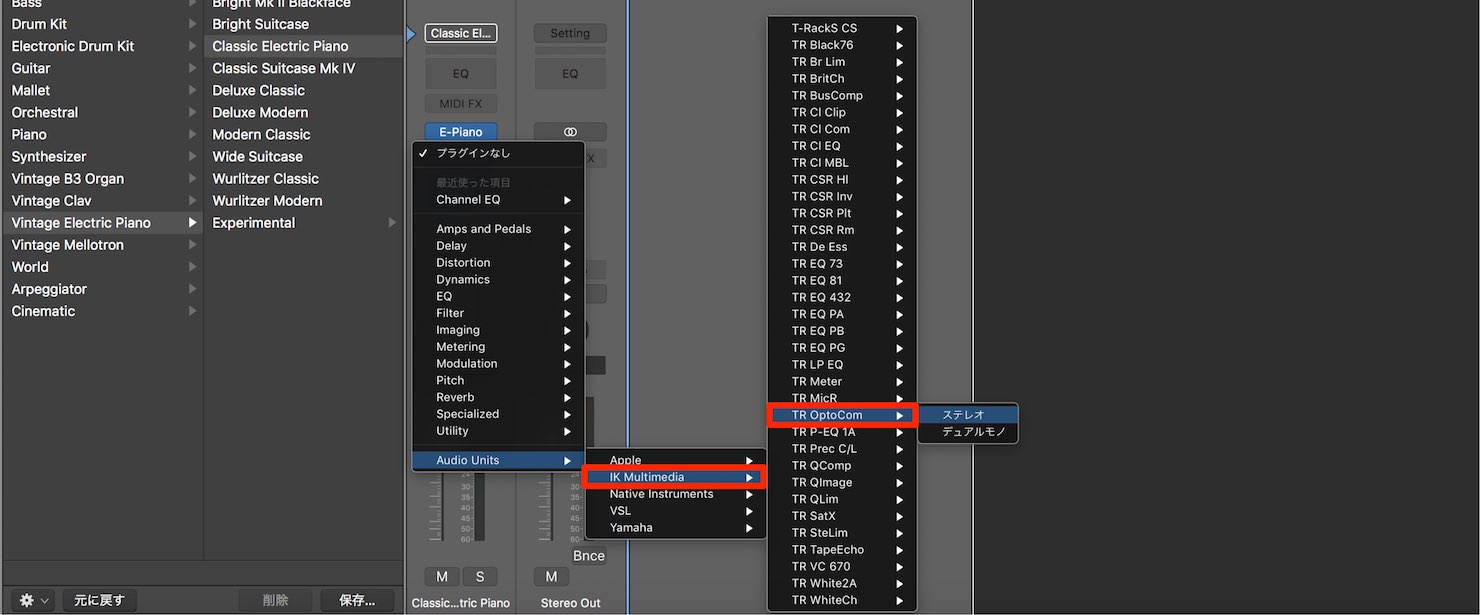Mute the Classic Electric Piano channel
The width and height of the screenshot is (1480, 615).
click(x=442, y=576)
